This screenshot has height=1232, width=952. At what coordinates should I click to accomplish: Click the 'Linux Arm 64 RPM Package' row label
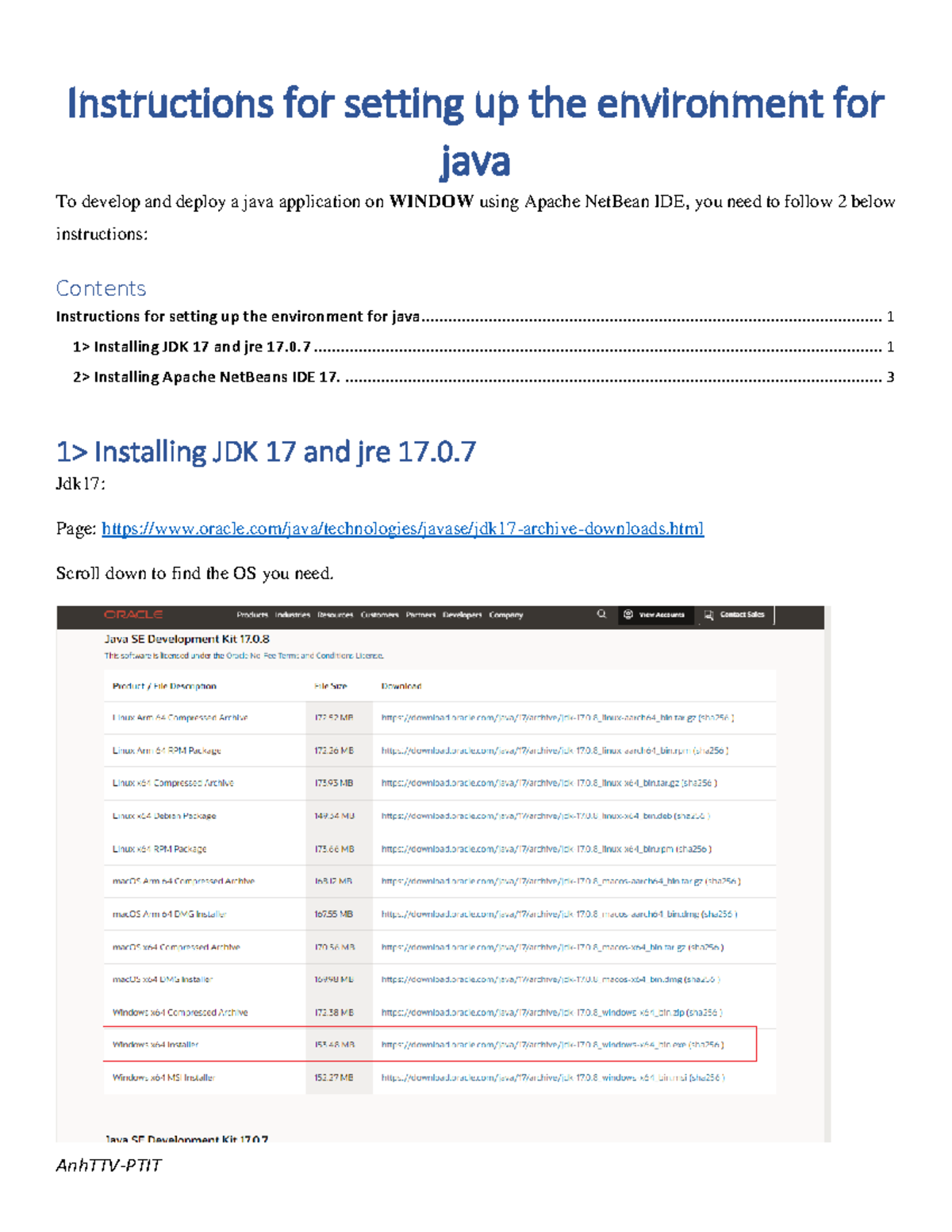tap(167, 750)
